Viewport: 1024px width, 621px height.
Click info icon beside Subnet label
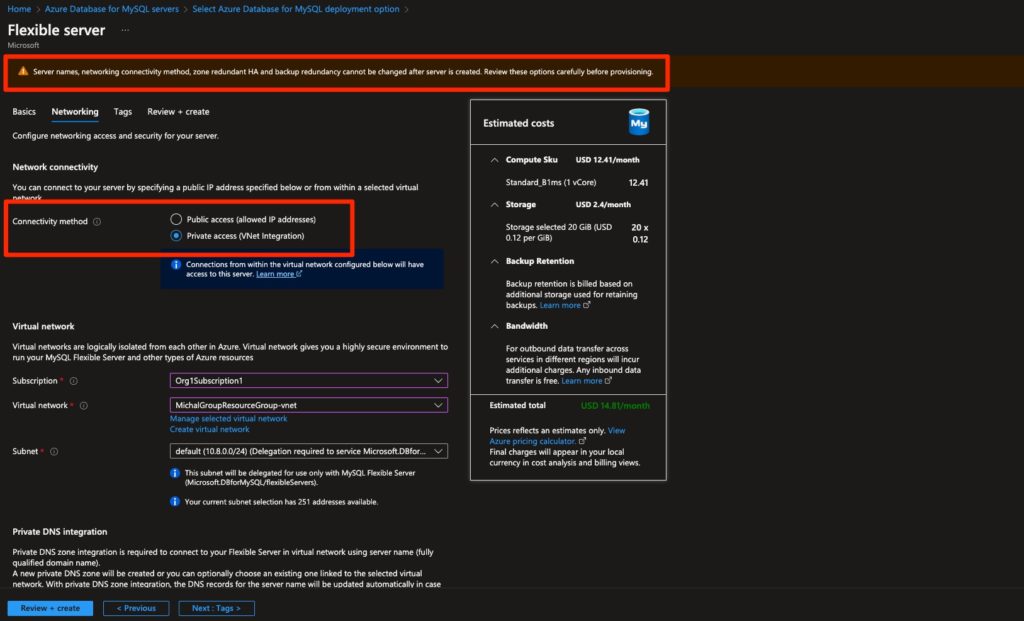(54, 451)
